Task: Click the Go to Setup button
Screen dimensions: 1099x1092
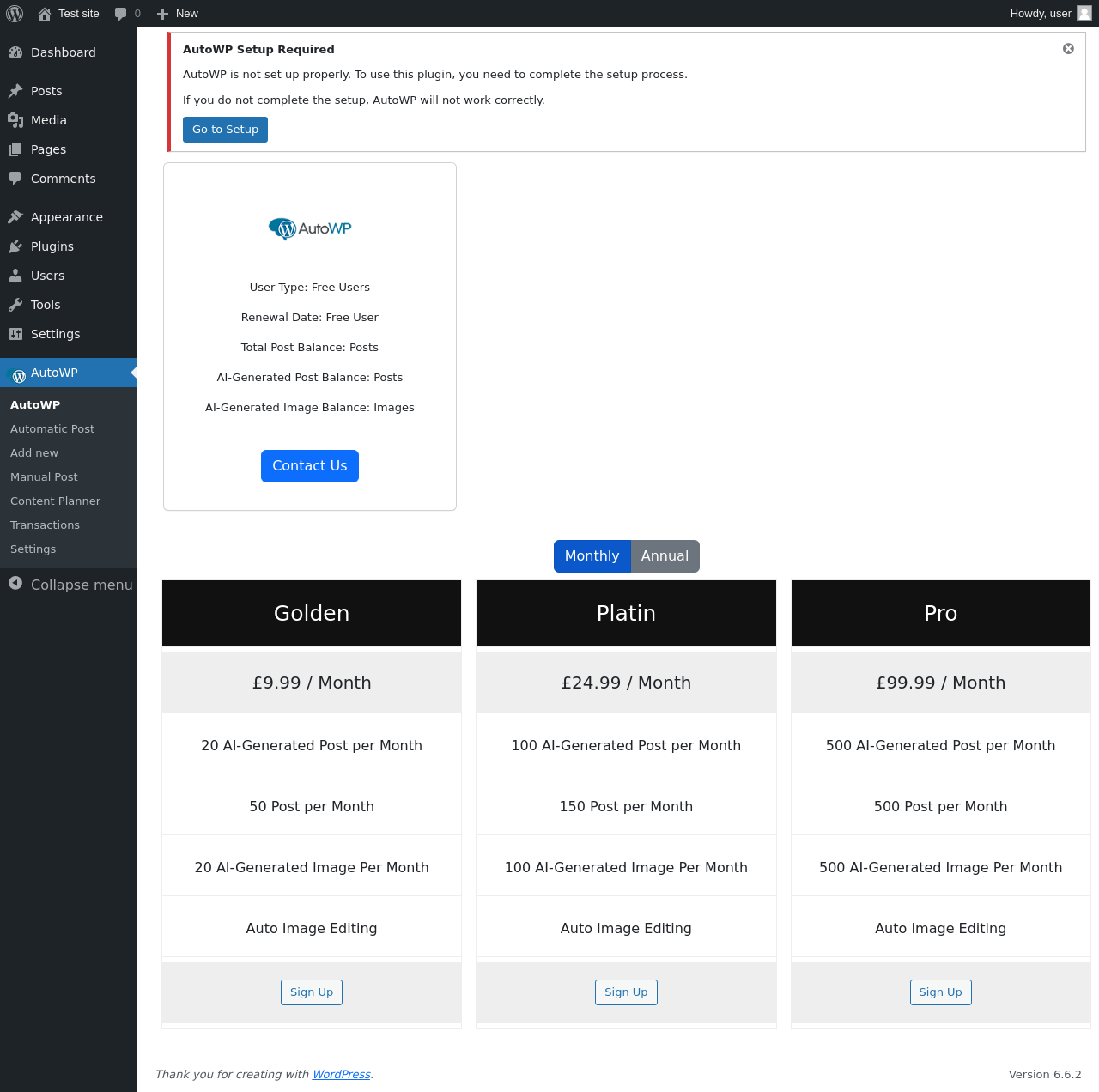Action: coord(225,130)
